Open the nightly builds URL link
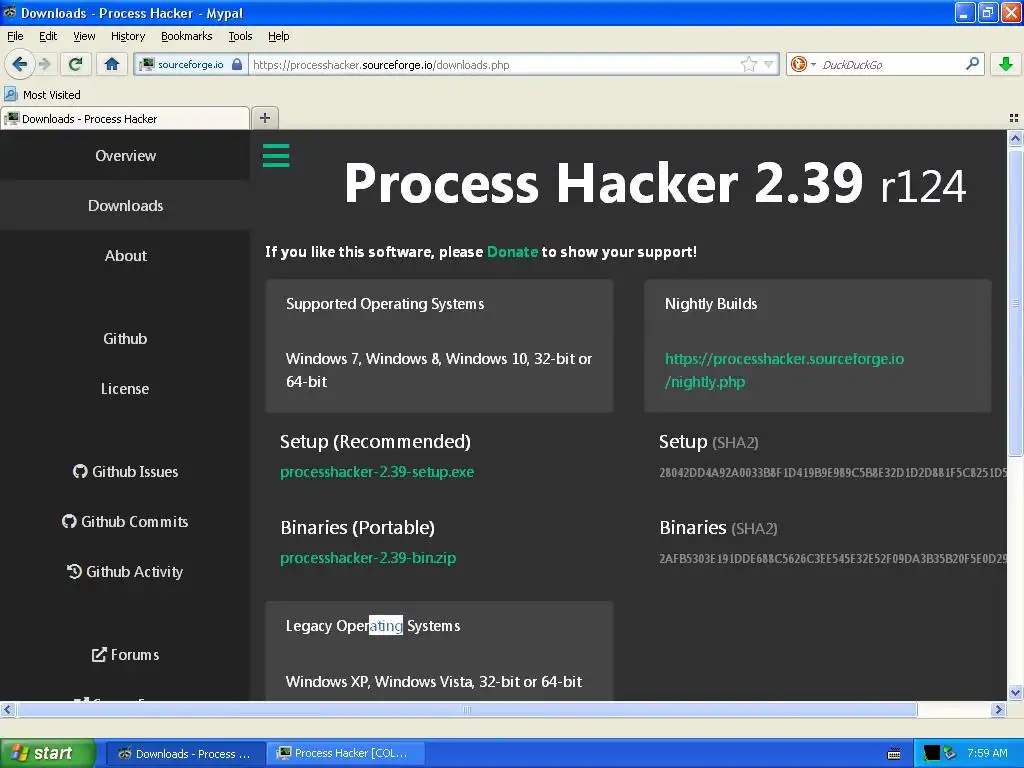The height and width of the screenshot is (768, 1024). tap(784, 370)
